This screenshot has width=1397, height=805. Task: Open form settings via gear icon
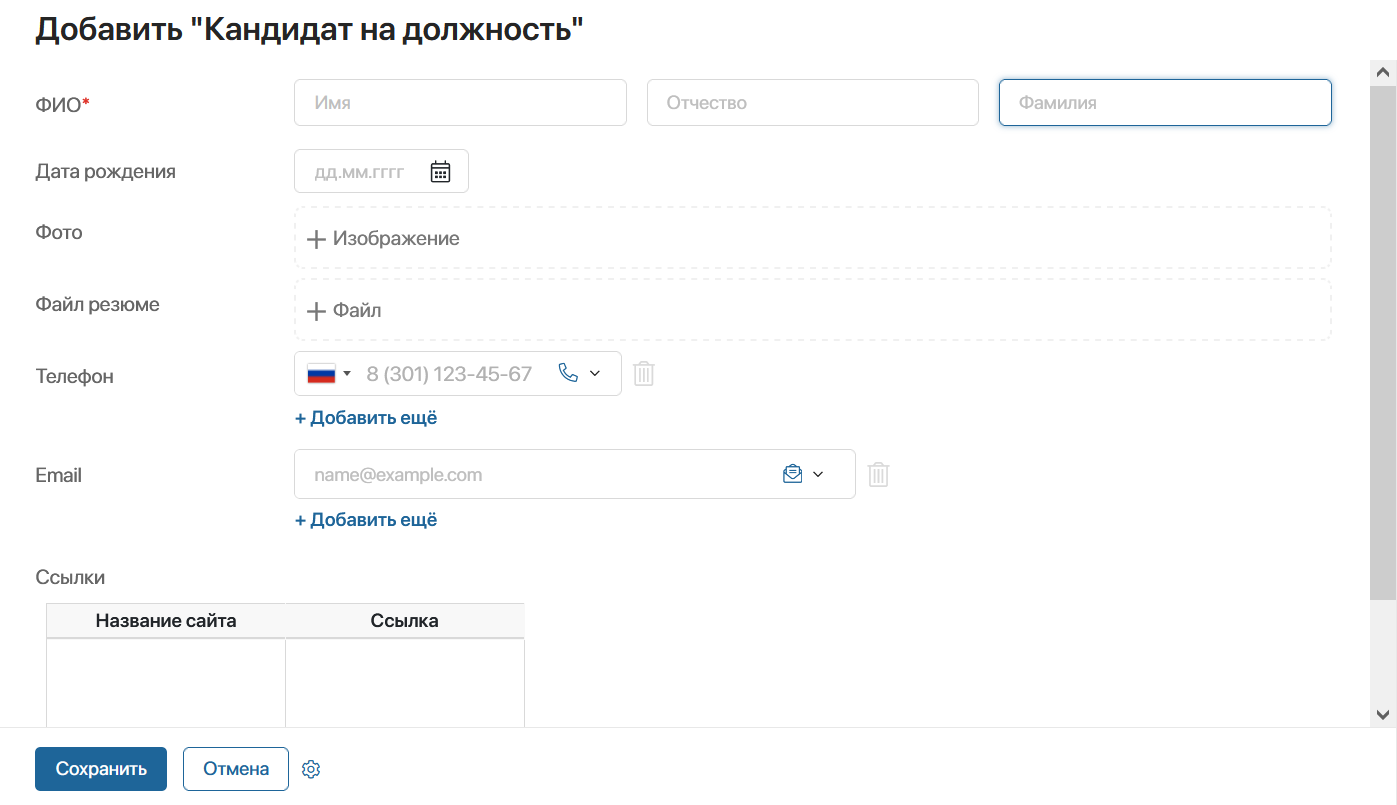310,769
